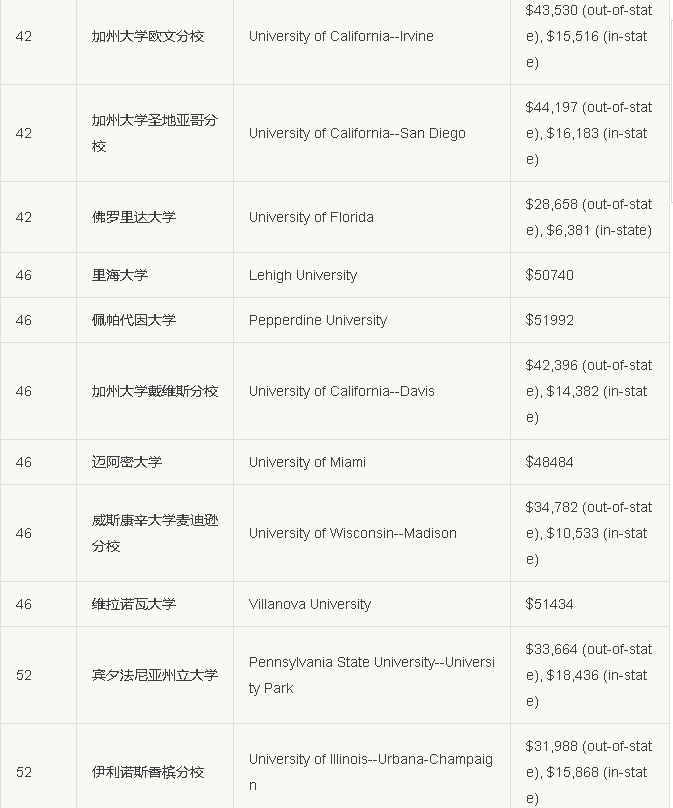Click the University of California--Irvine cell

pos(341,36)
